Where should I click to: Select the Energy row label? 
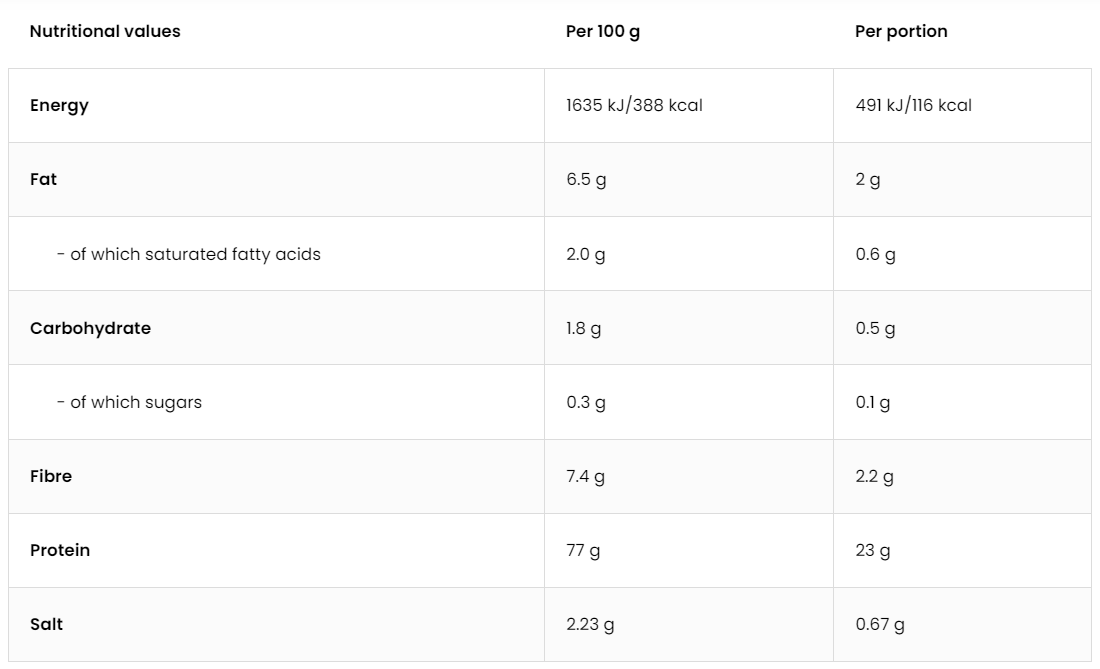coord(59,105)
